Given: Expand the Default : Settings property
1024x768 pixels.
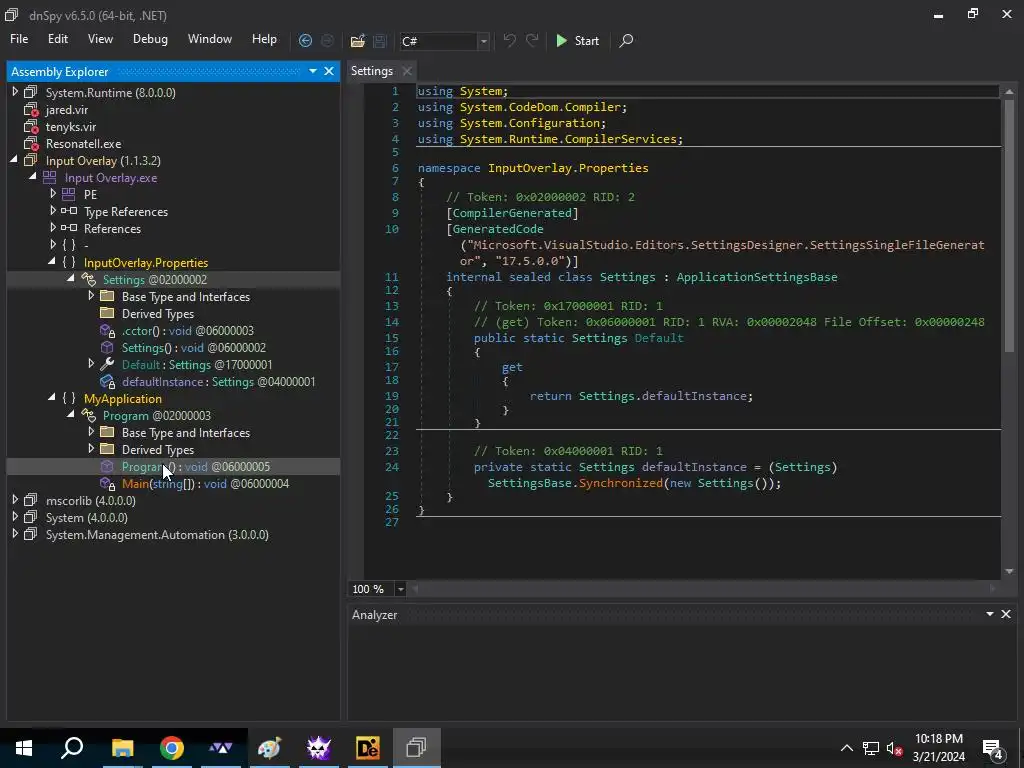Looking at the screenshot, I should tap(91, 364).
